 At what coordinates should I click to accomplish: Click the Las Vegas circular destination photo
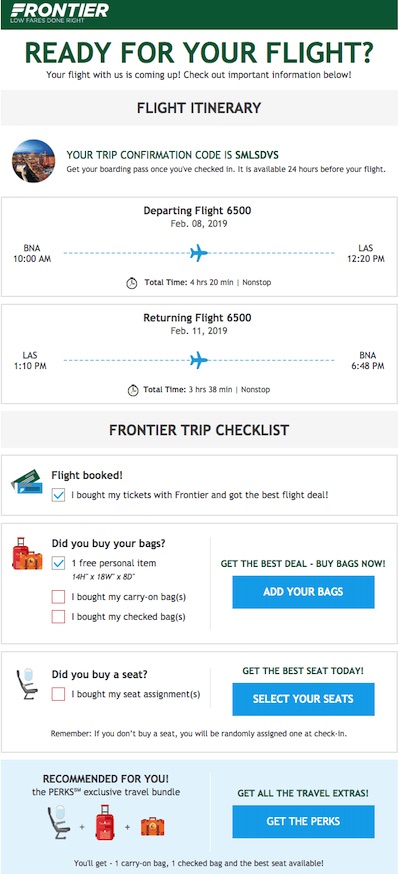click(x=33, y=161)
